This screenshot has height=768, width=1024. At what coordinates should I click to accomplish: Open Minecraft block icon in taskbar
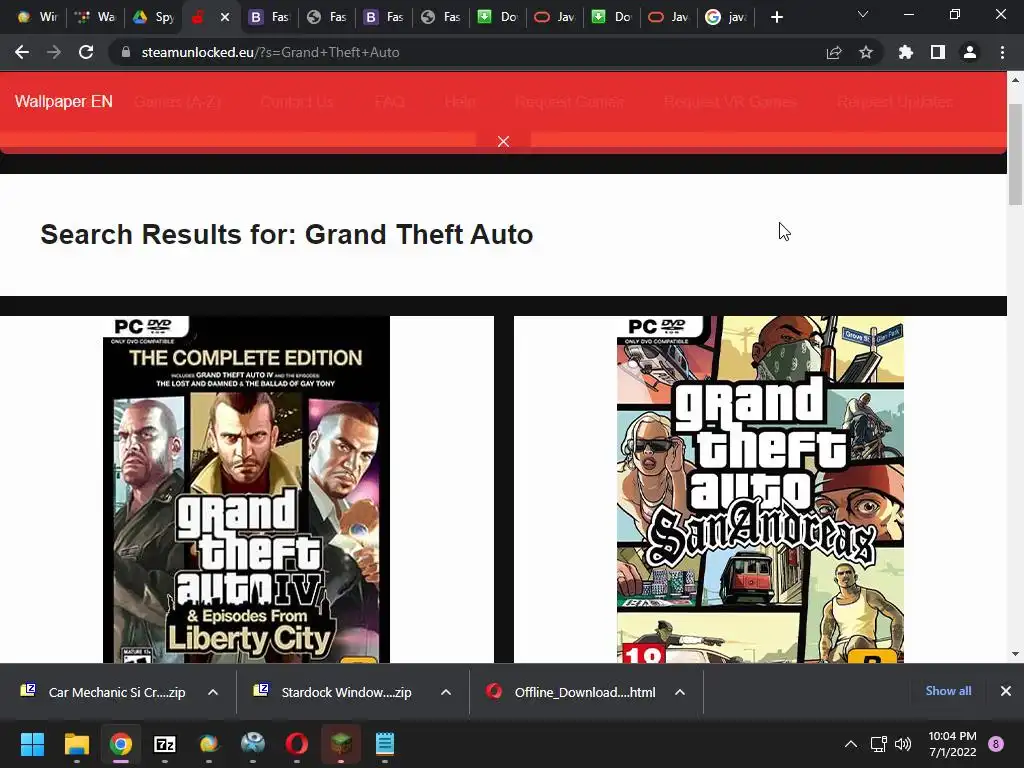(341, 744)
